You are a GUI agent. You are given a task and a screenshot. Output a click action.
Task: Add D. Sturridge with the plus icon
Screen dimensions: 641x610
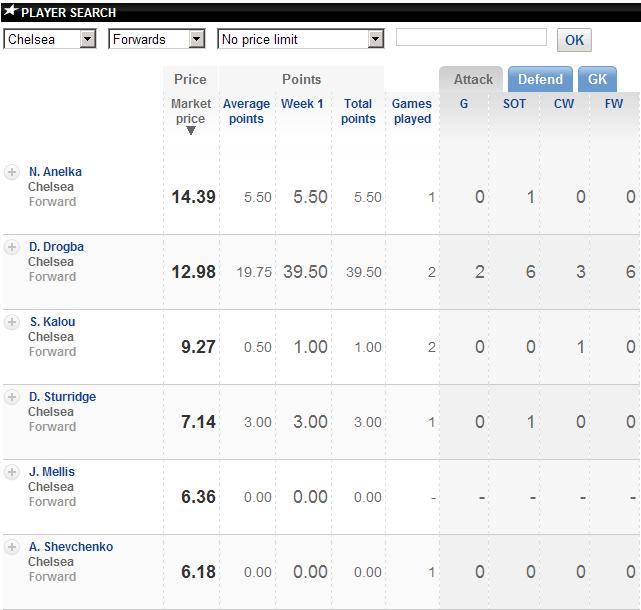pyautogui.click(x=11, y=397)
